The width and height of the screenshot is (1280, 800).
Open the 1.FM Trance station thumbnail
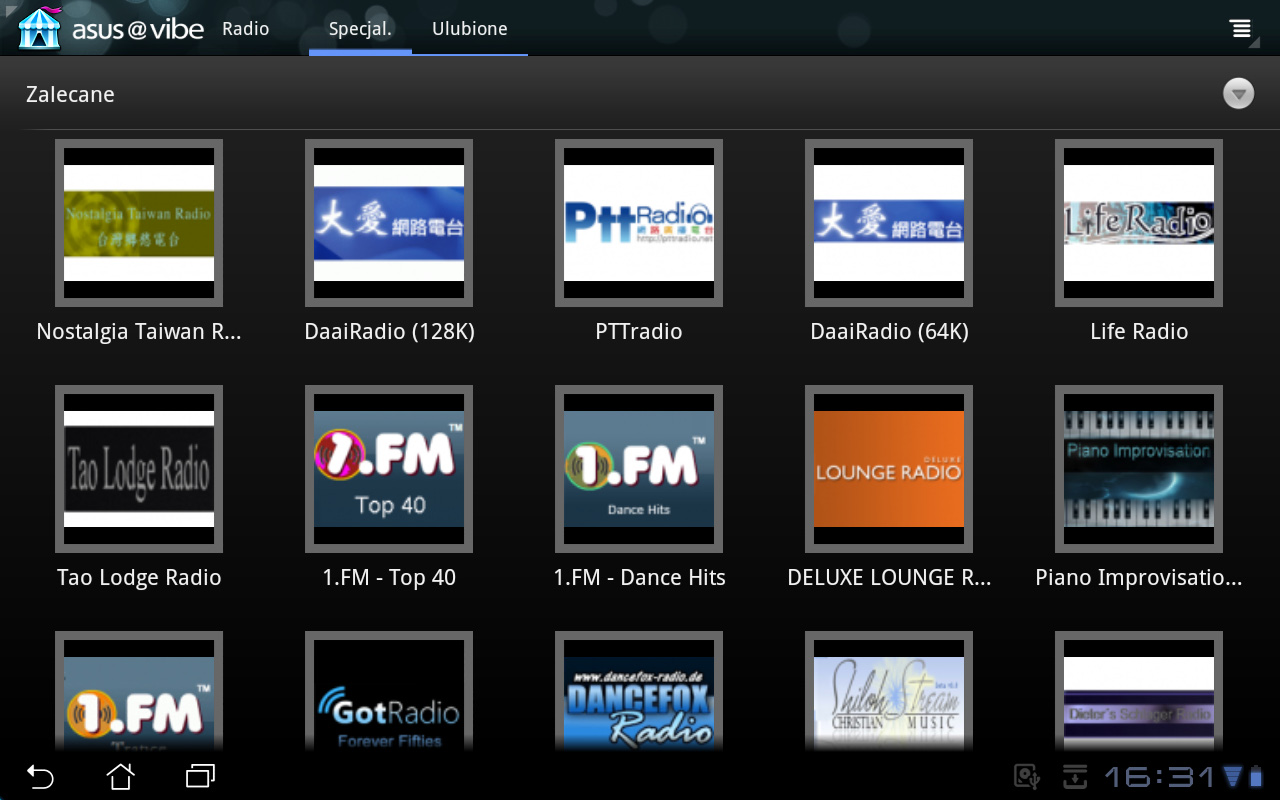coord(139,691)
